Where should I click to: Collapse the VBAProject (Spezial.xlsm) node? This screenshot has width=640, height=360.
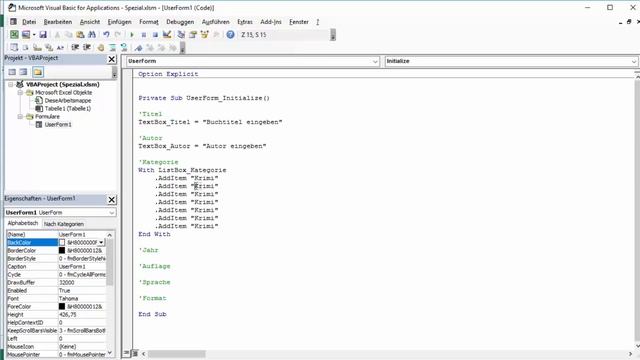pos(11,84)
